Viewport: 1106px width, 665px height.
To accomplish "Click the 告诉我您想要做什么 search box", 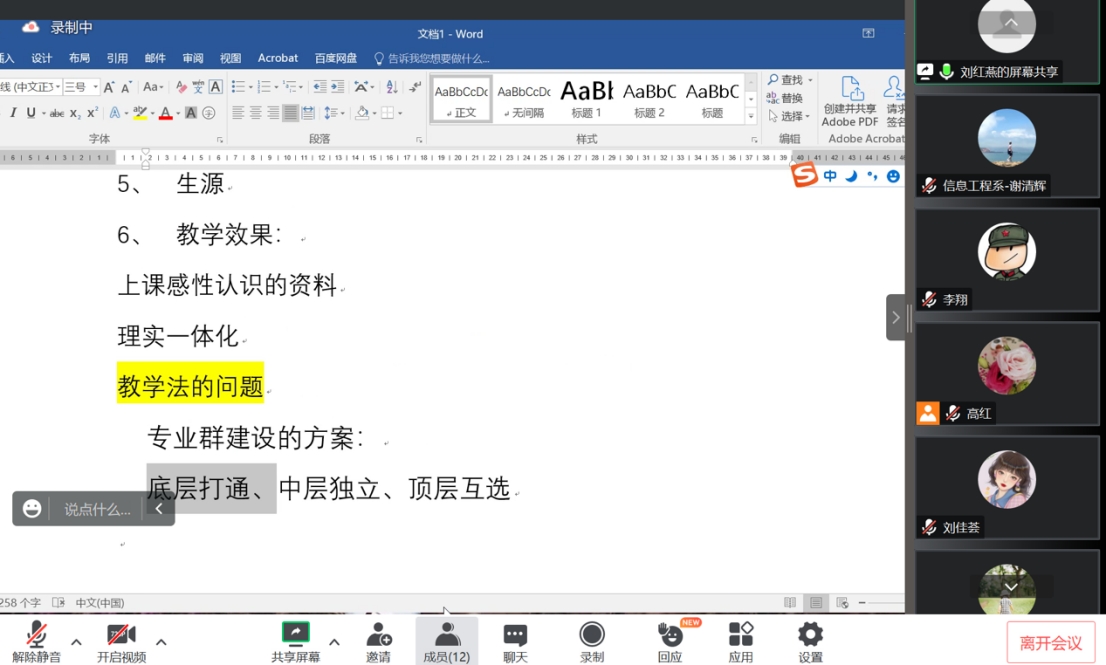I will (x=432, y=59).
